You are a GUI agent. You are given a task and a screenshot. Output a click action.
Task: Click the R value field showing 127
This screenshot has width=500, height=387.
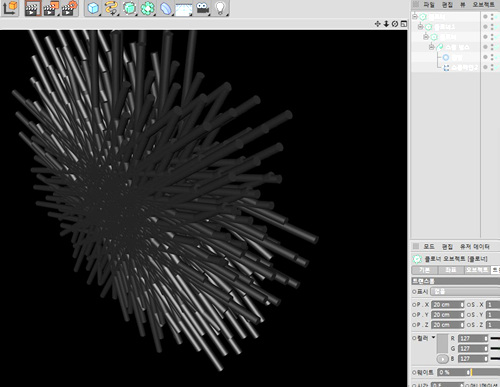point(473,338)
